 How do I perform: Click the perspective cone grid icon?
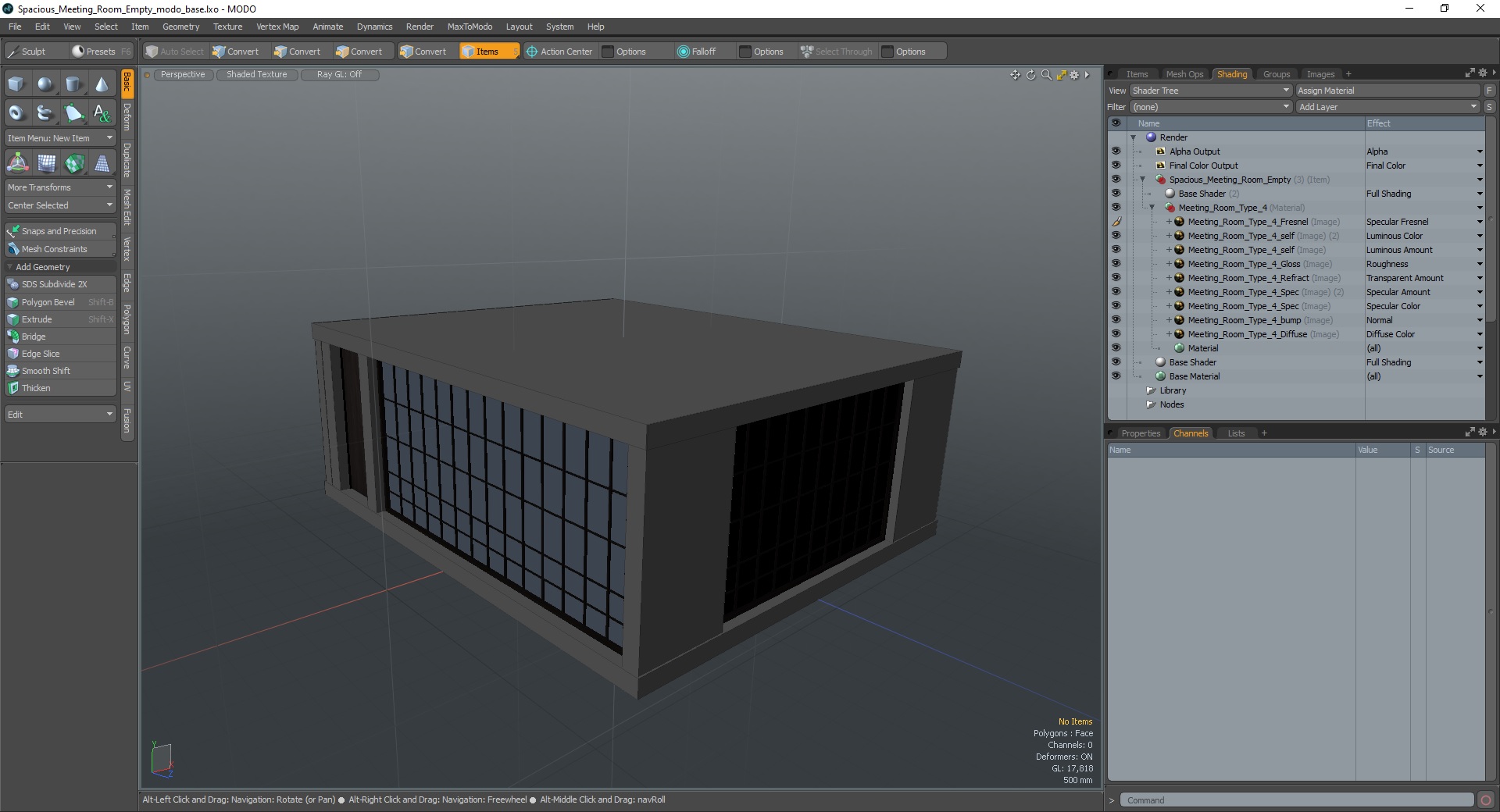102,163
